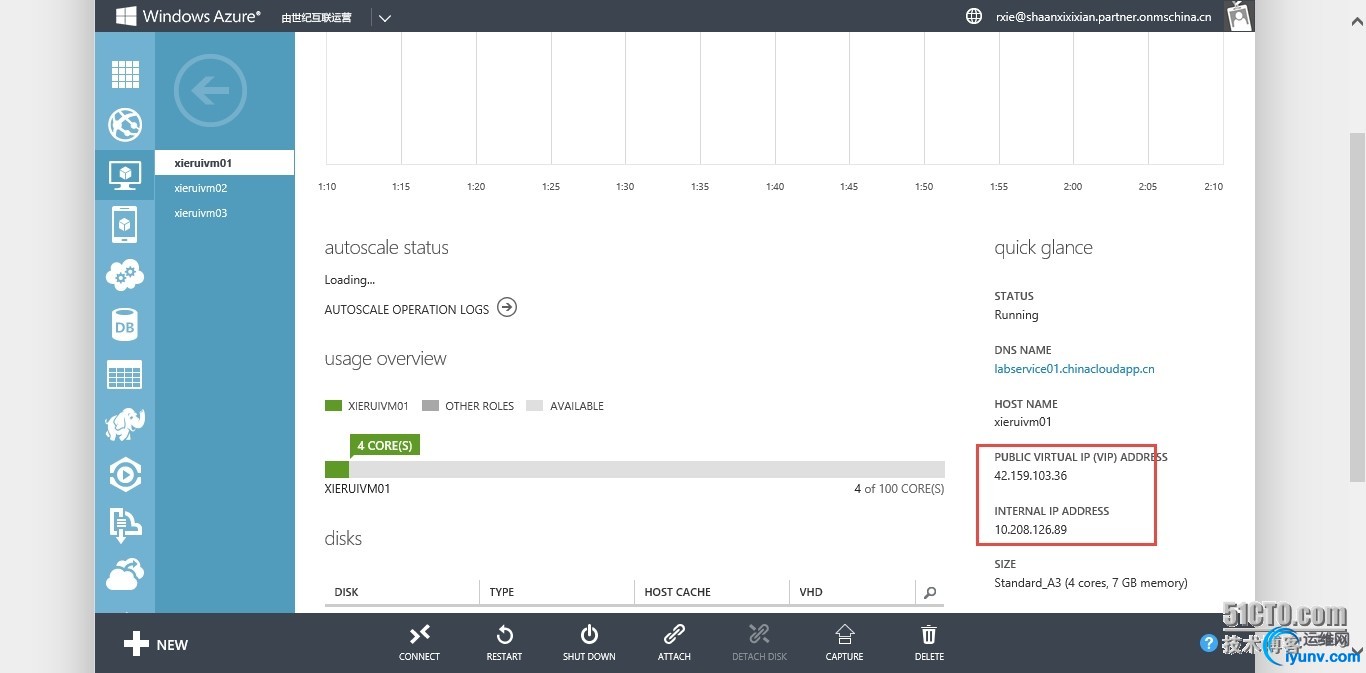1366x673 pixels.
Task: Restart the virtual machine
Action: pos(504,641)
